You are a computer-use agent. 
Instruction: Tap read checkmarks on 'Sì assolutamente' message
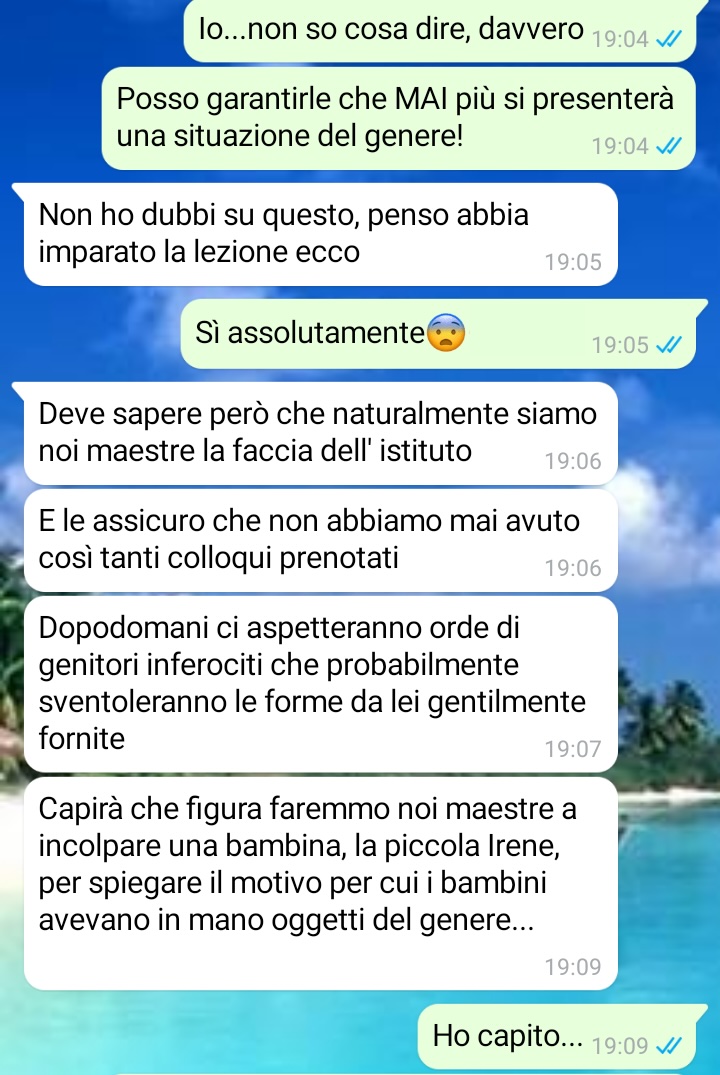coord(669,344)
